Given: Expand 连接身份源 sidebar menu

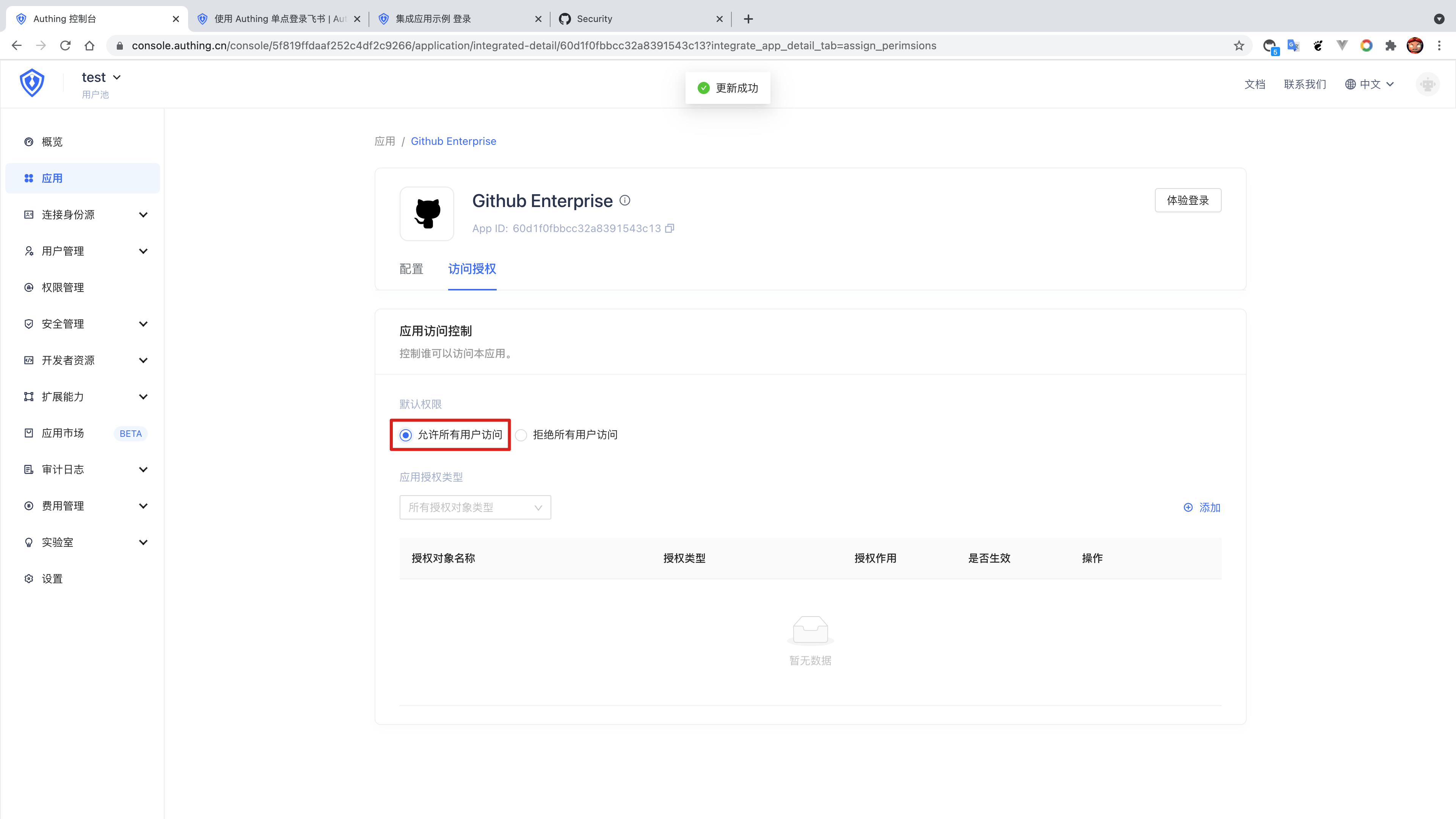Looking at the screenshot, I should point(83,215).
